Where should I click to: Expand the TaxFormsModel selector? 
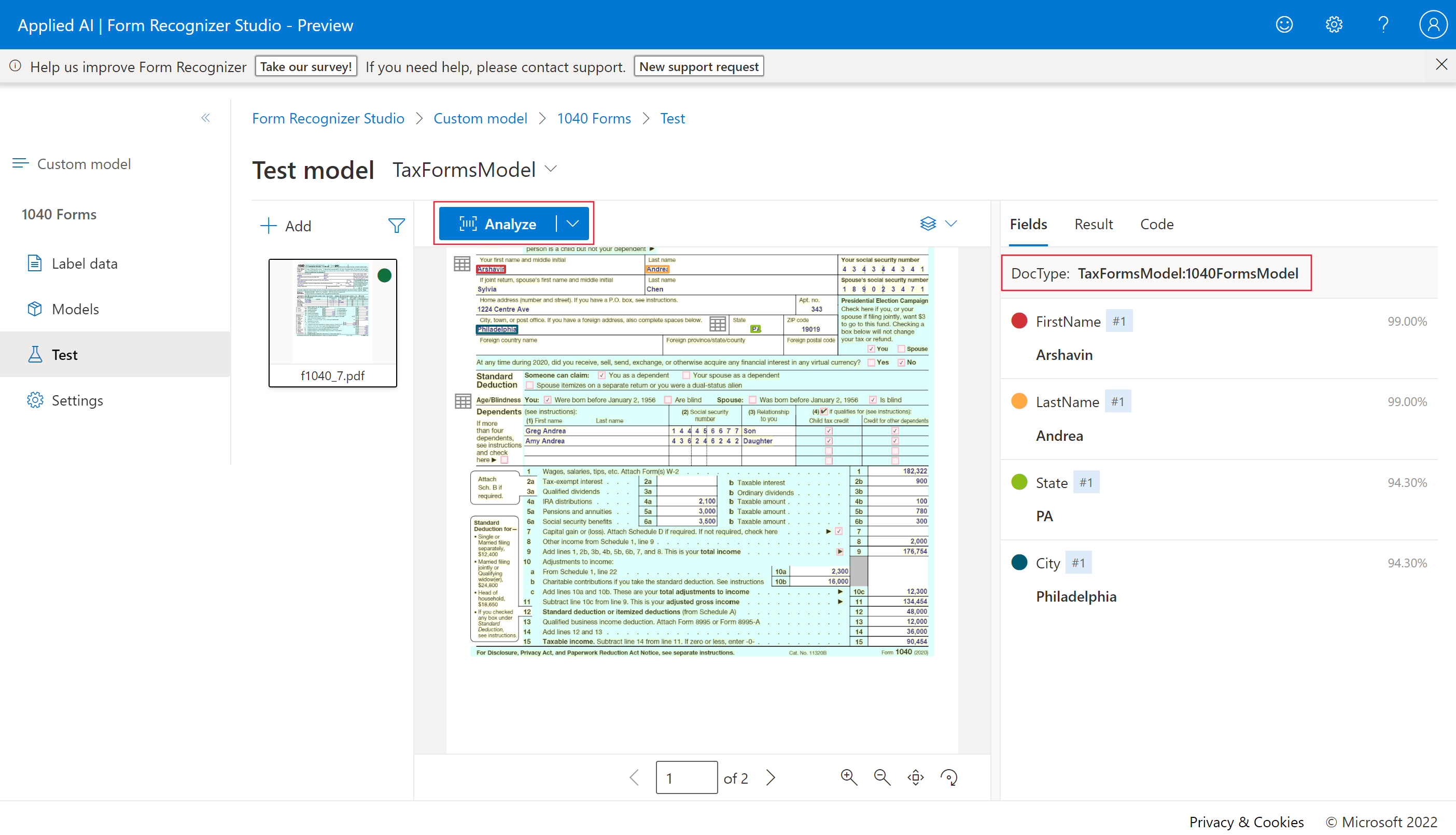pos(551,169)
